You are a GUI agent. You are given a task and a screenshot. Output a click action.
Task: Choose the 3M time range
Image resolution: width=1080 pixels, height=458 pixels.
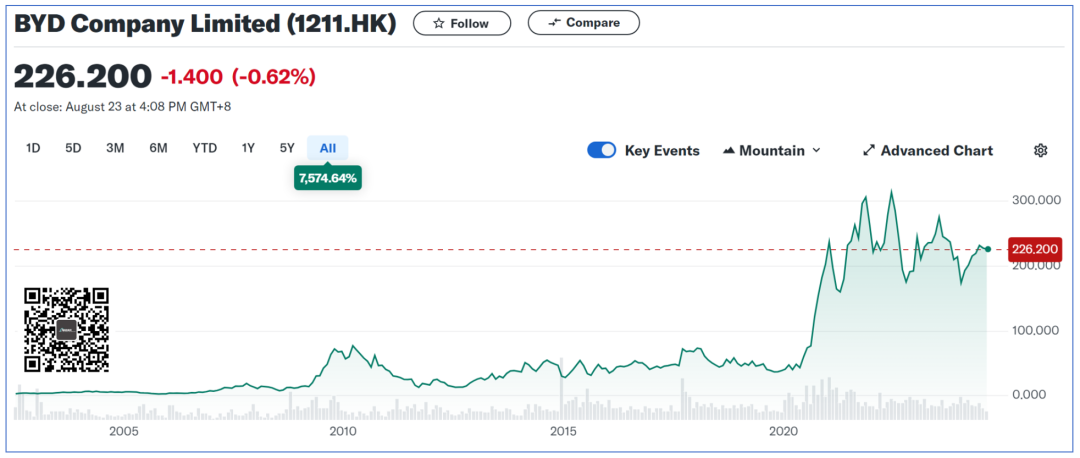click(115, 148)
